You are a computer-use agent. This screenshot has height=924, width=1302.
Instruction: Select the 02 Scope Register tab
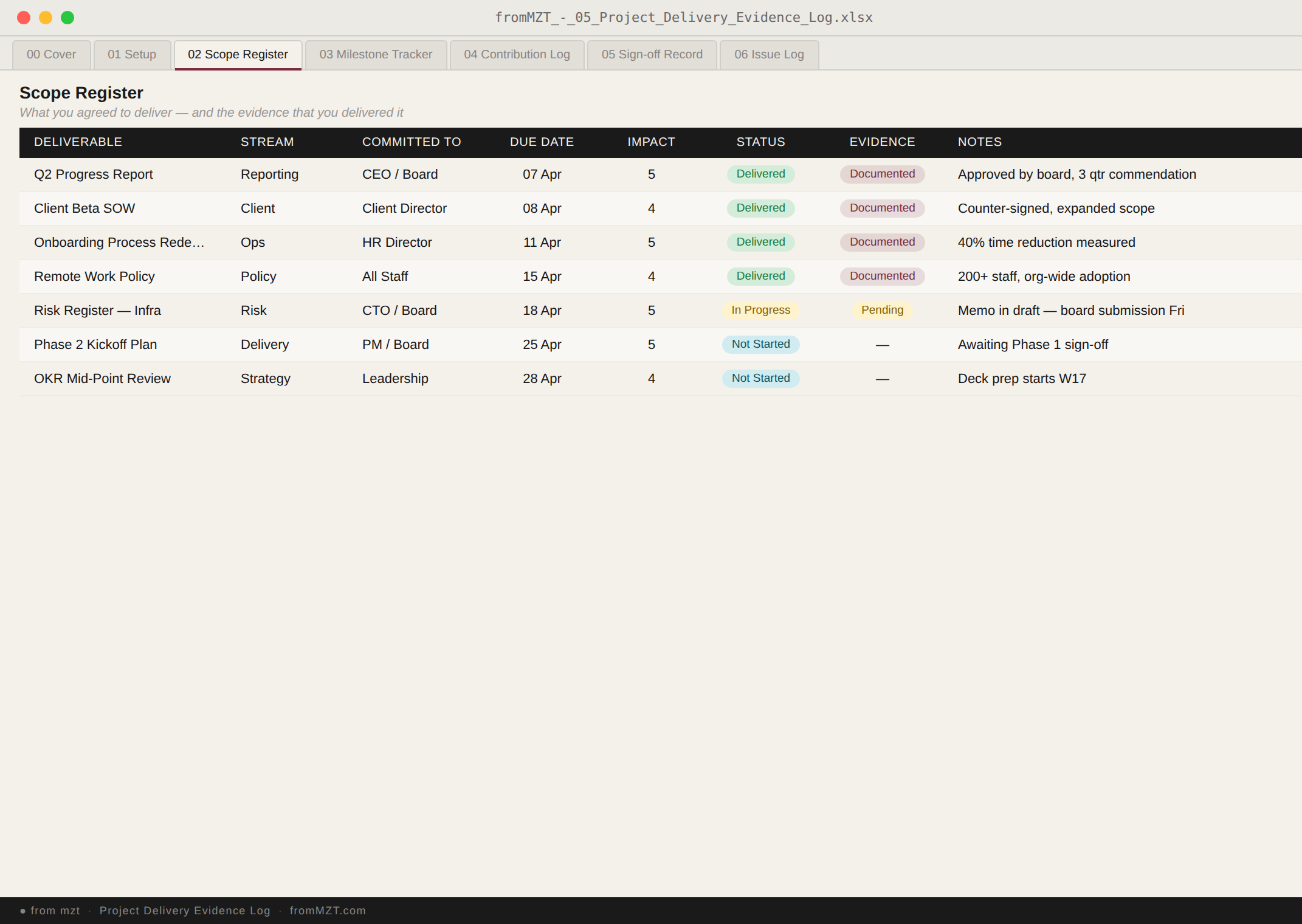click(x=238, y=55)
